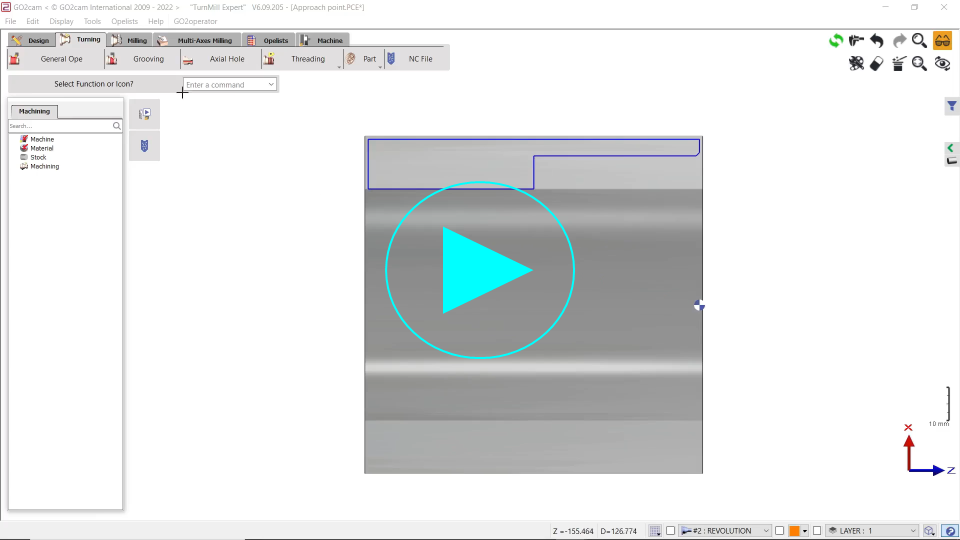Screen dimensions: 960x540
Task: Pick the eraser tool icon
Action: (x=877, y=63)
